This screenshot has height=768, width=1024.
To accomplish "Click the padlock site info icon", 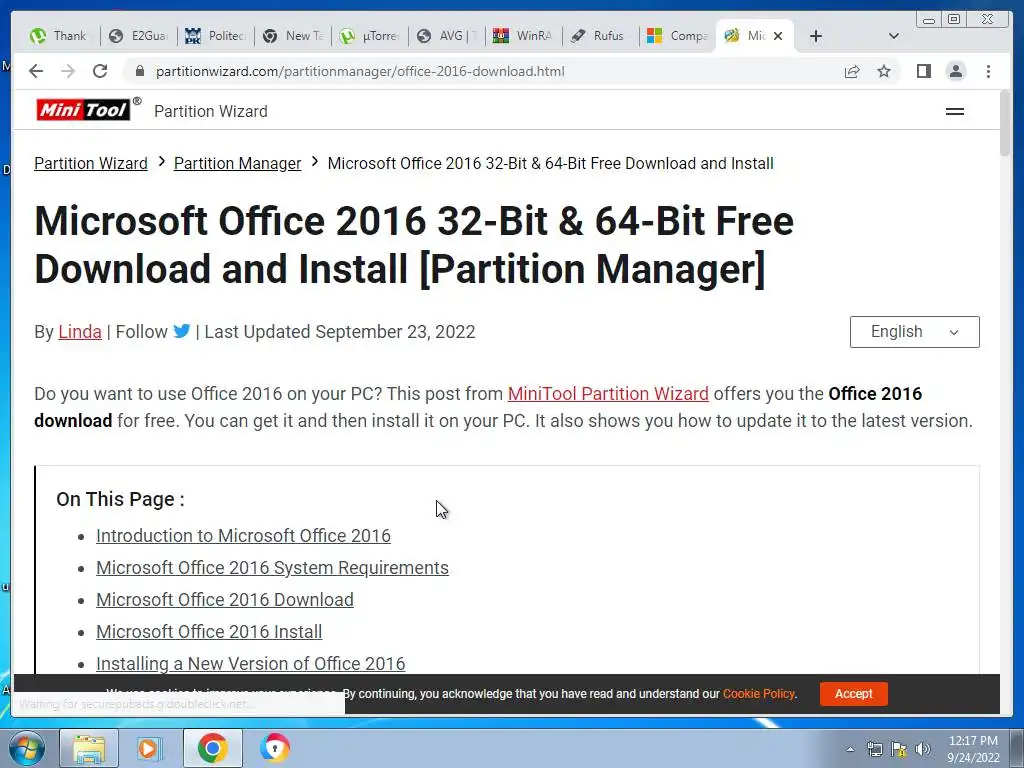I will point(139,71).
